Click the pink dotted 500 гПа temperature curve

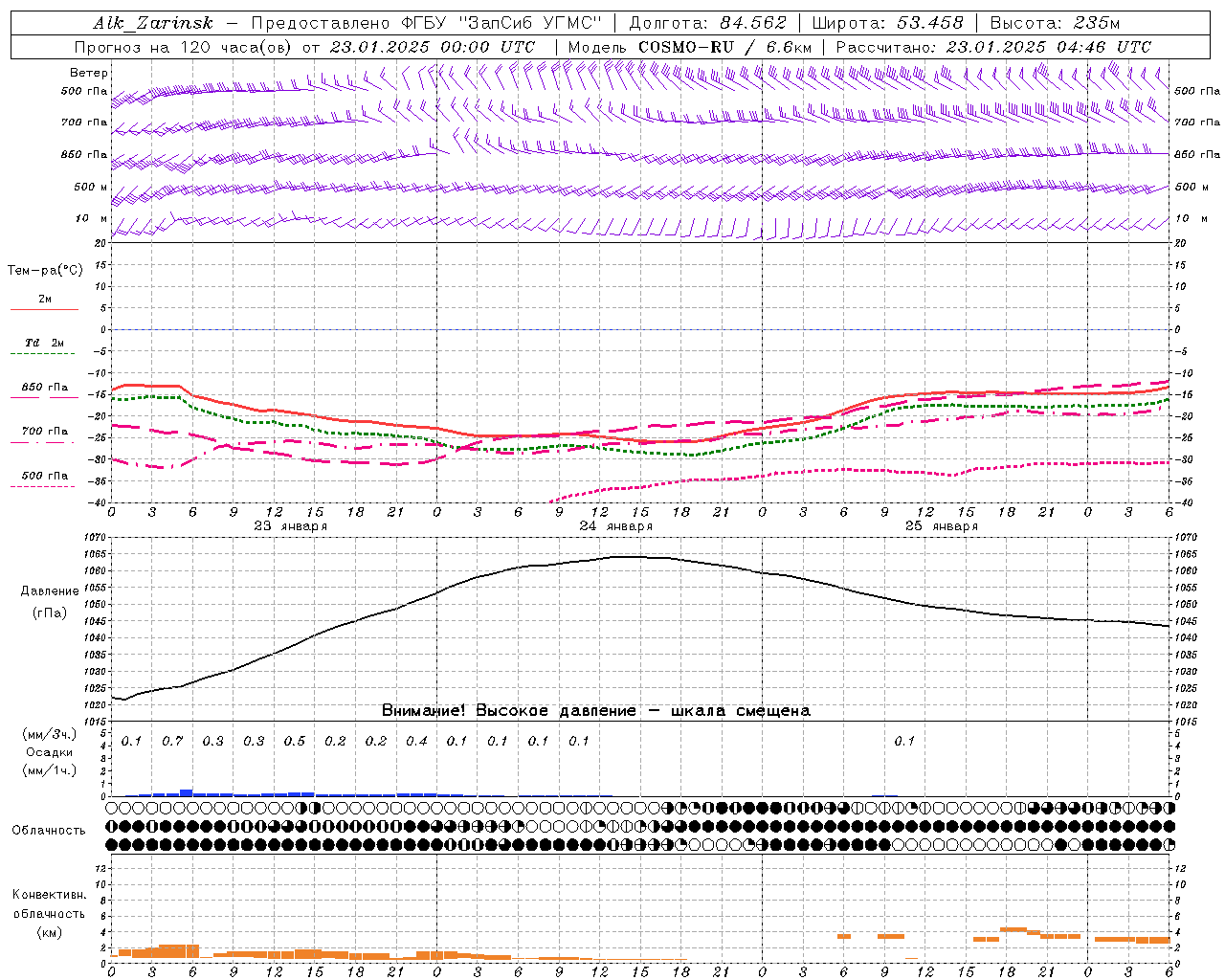[x=861, y=470]
